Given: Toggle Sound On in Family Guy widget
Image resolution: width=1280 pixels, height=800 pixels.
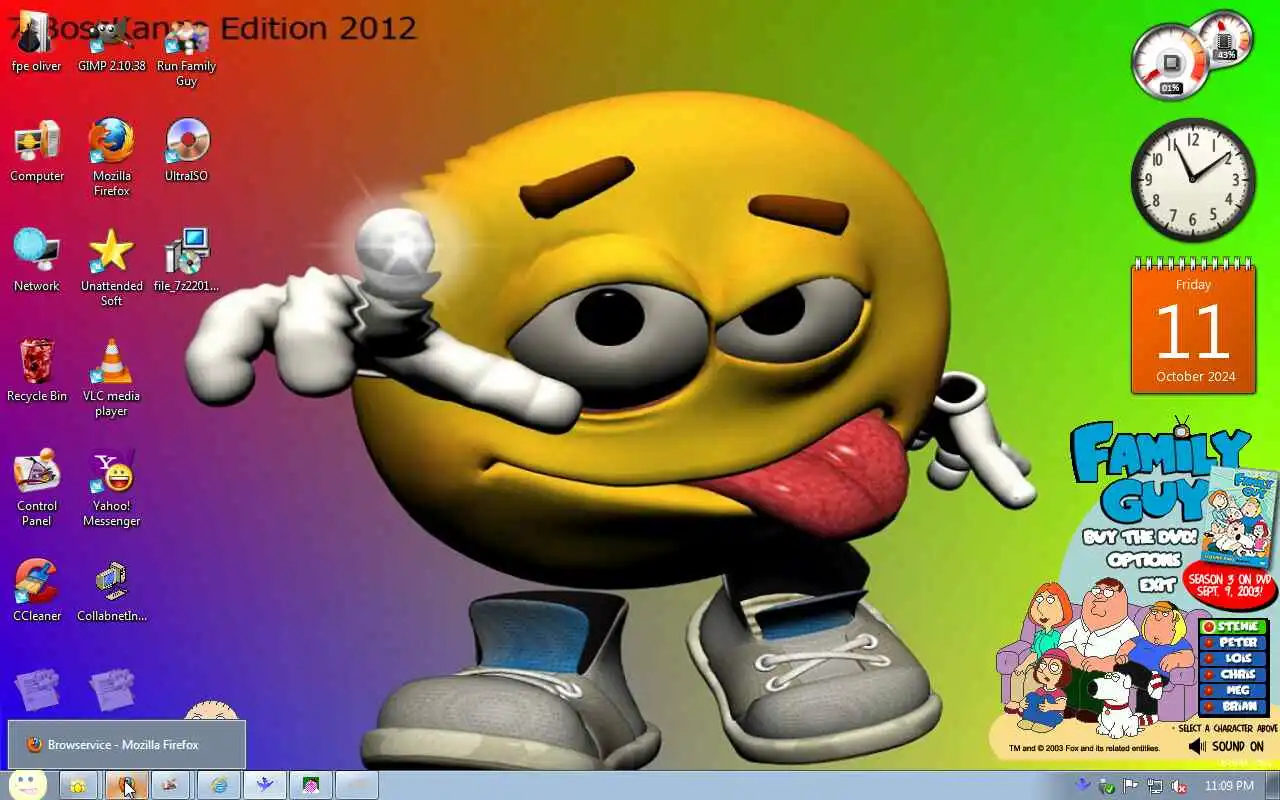Looking at the screenshot, I should click(x=1226, y=746).
